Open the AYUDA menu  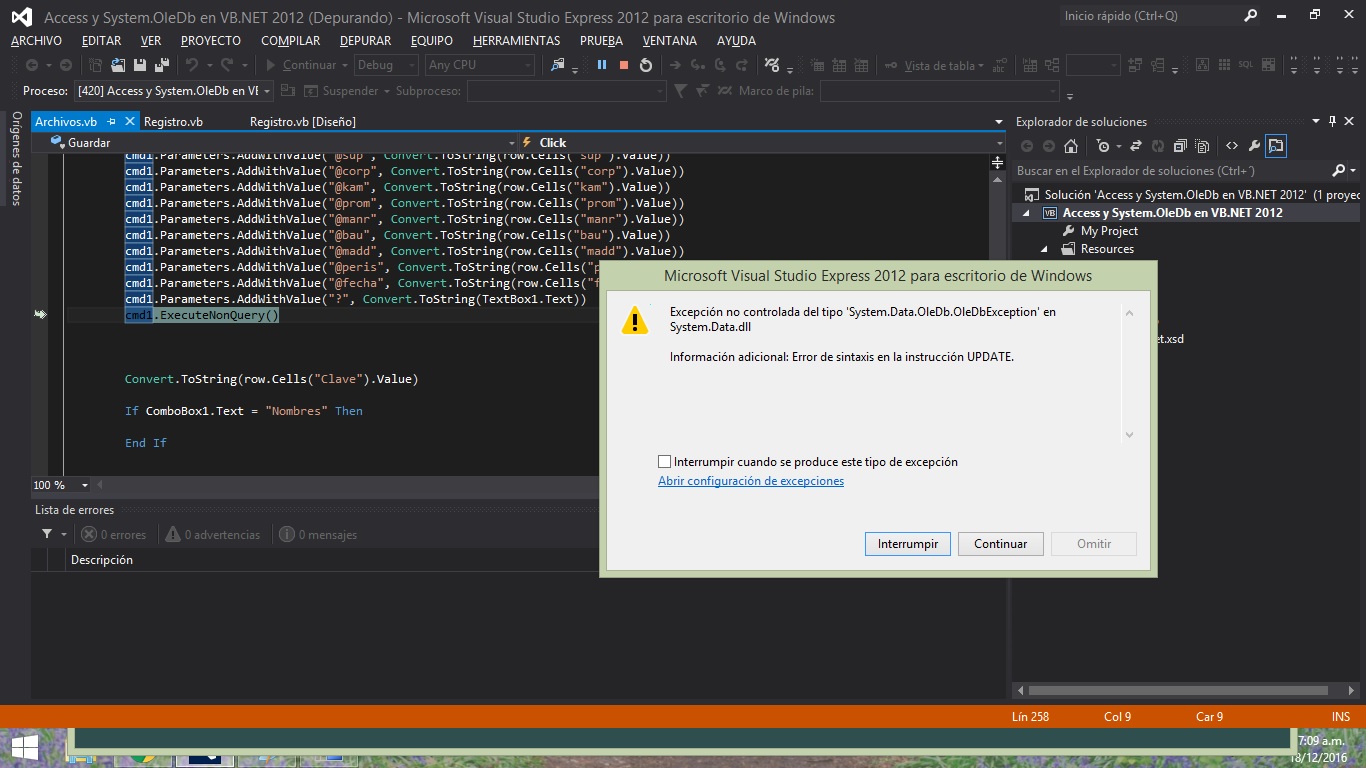click(x=736, y=41)
